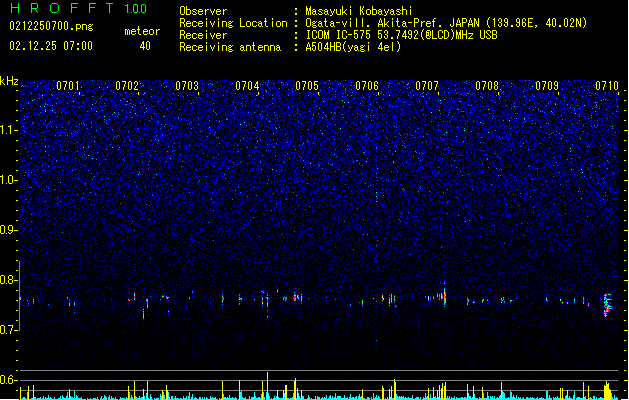Click the 0702 time marker

pyautogui.click(x=127, y=86)
